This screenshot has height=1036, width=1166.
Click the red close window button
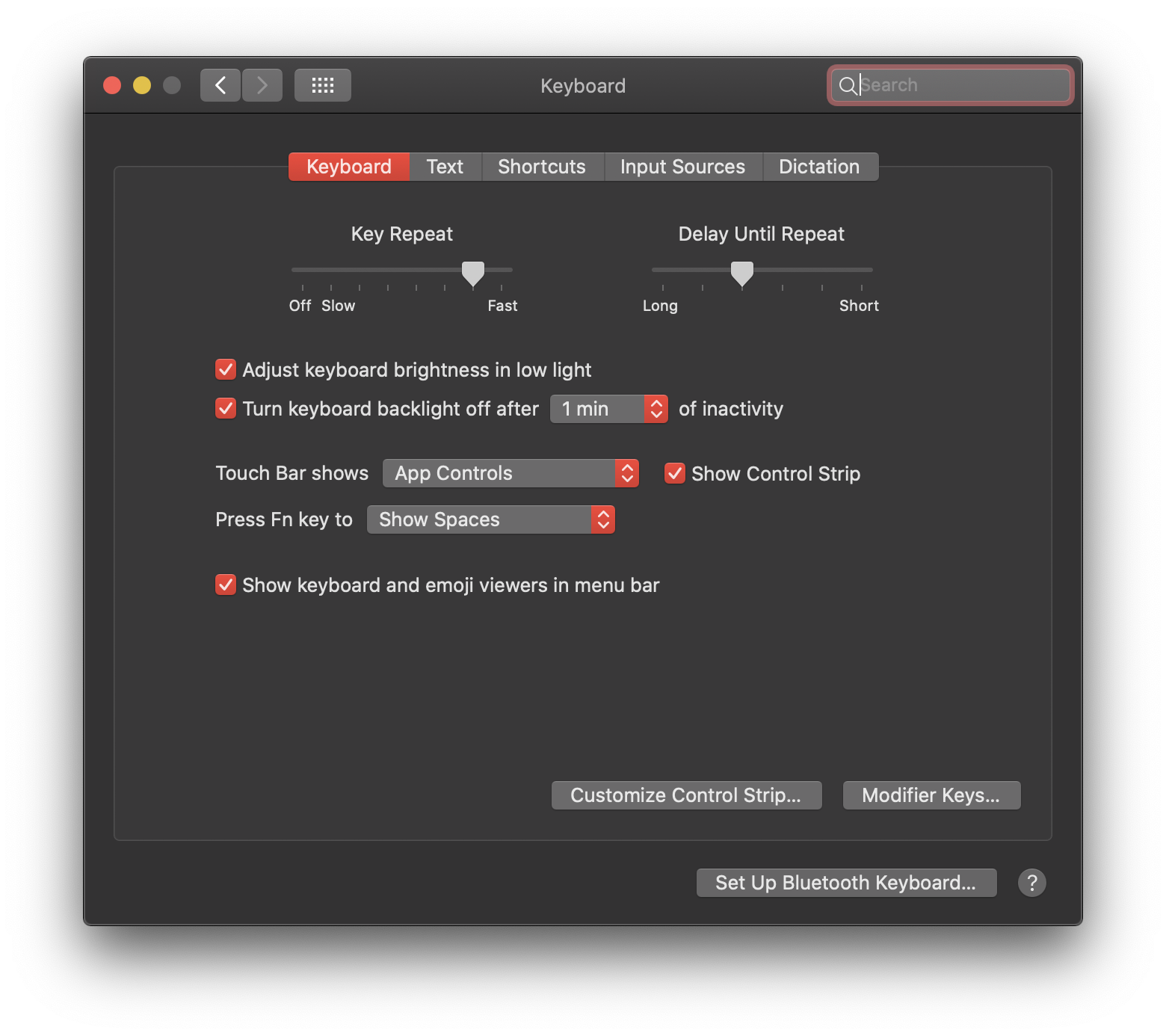tap(112, 85)
